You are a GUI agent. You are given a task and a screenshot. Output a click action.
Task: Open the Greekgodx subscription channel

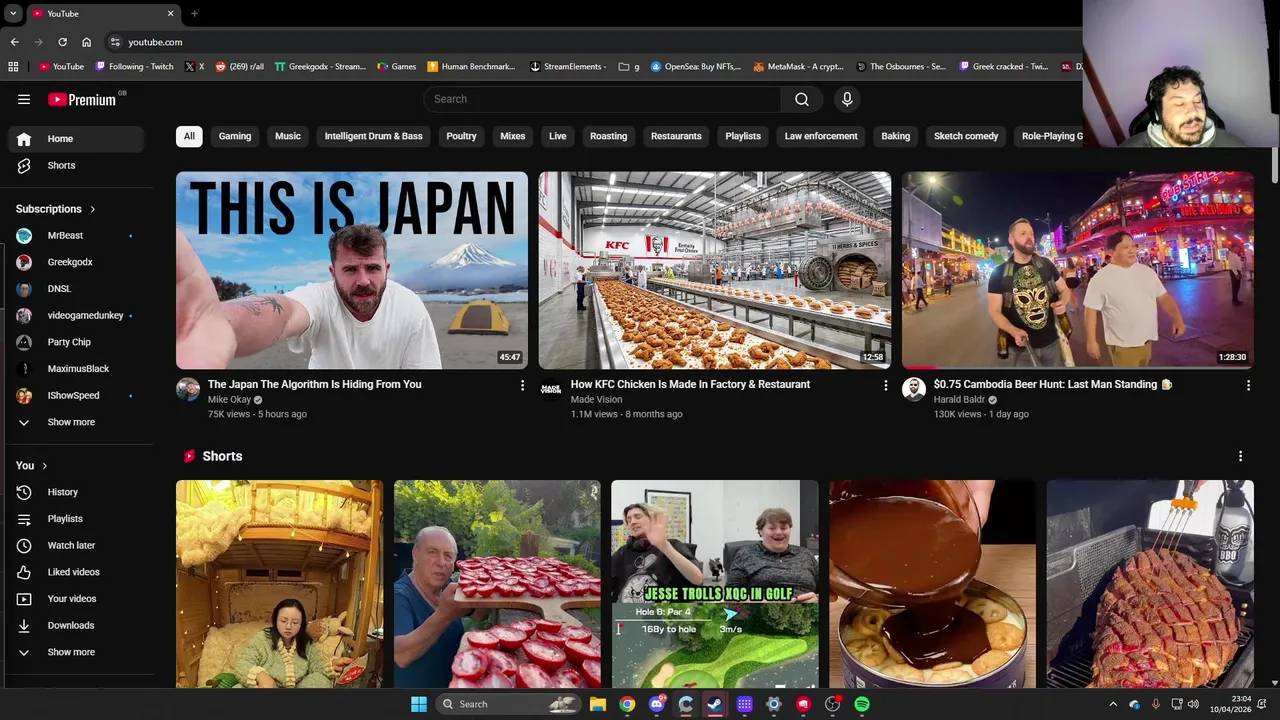pos(78,262)
